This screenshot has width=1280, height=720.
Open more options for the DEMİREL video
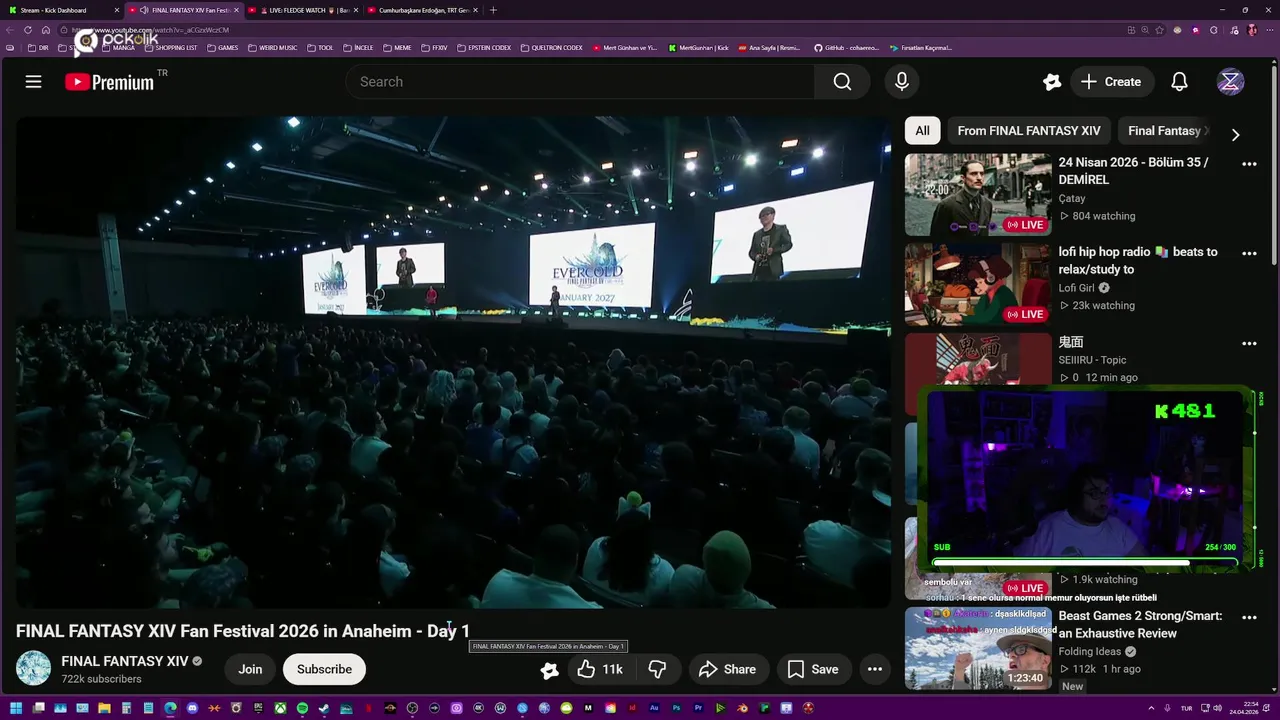(x=1249, y=164)
